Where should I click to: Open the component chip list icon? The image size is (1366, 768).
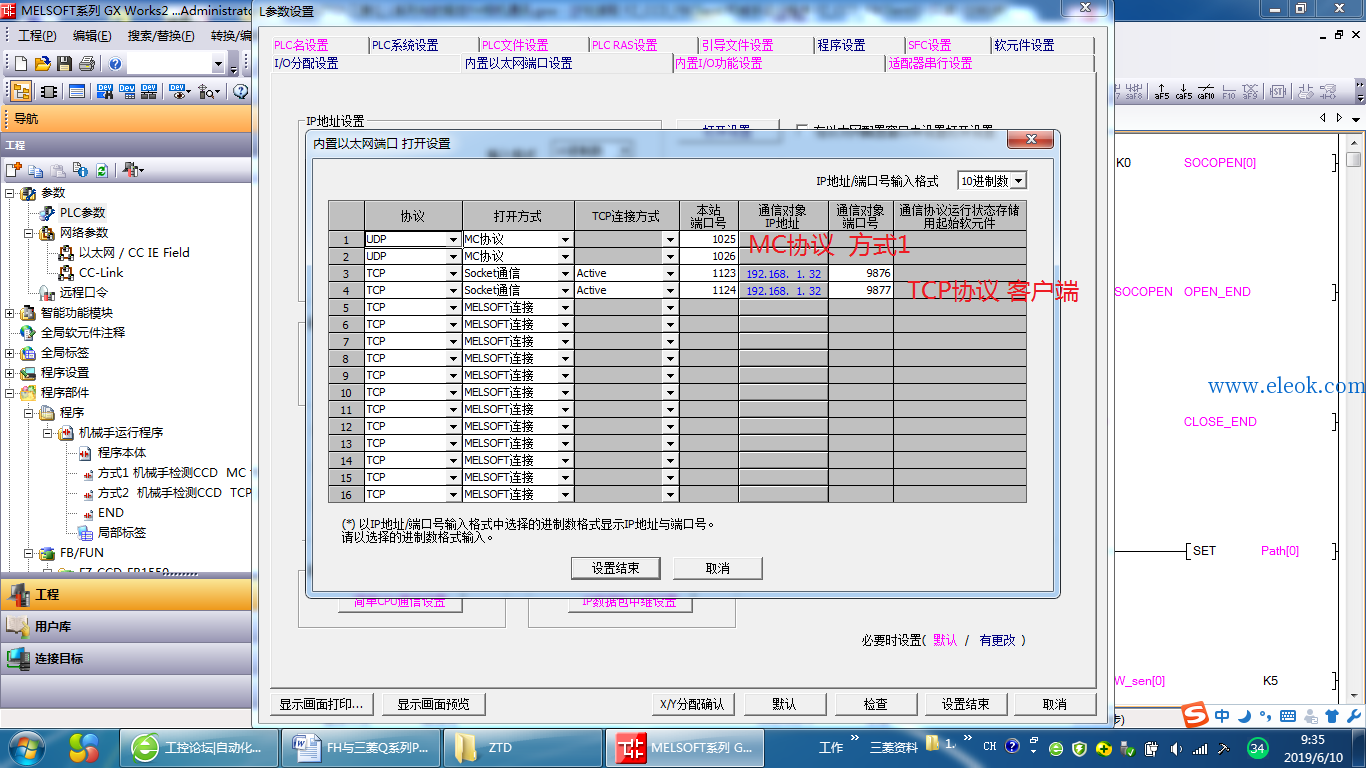pos(49,91)
